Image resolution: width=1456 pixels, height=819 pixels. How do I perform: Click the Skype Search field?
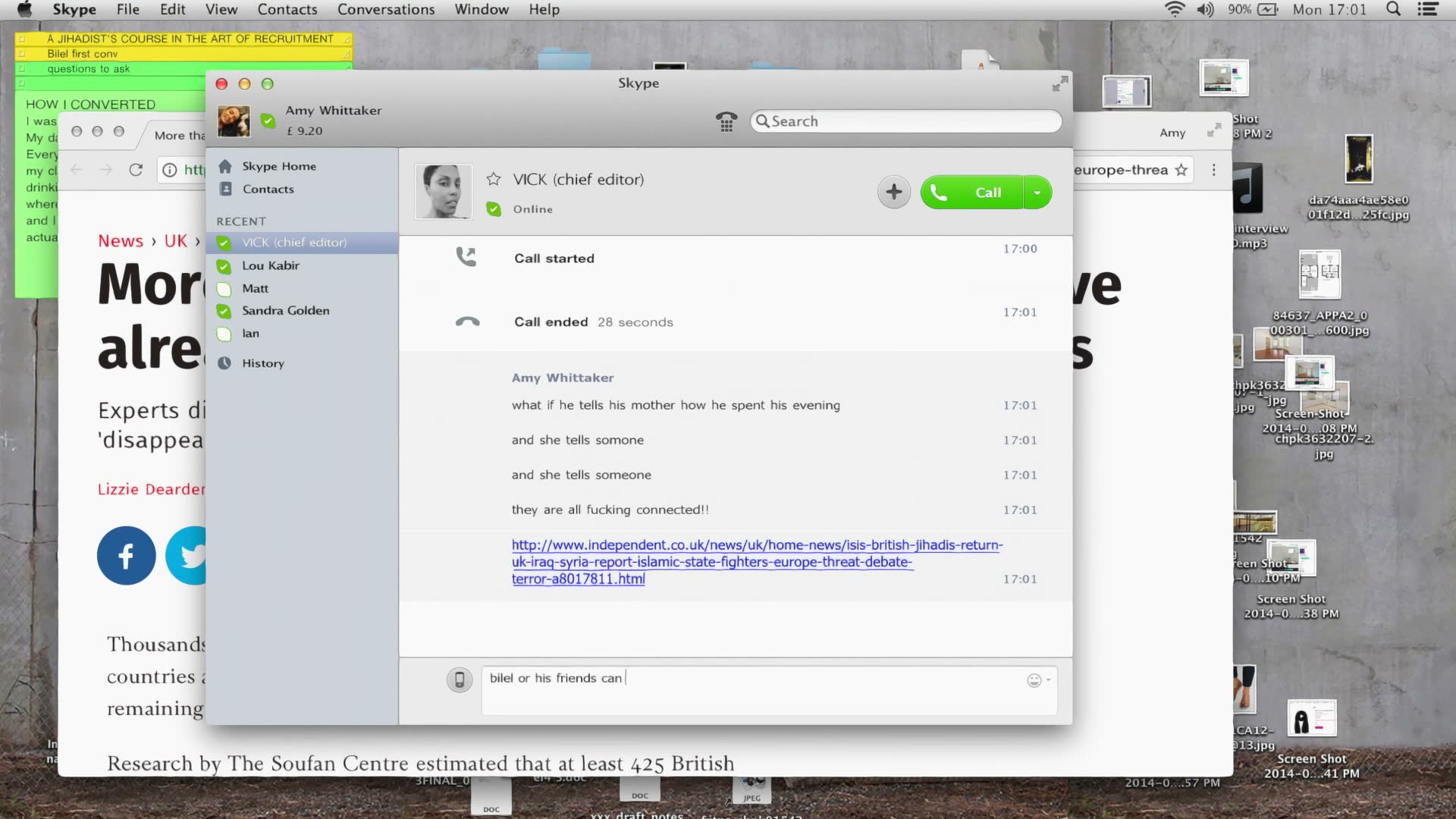(906, 121)
